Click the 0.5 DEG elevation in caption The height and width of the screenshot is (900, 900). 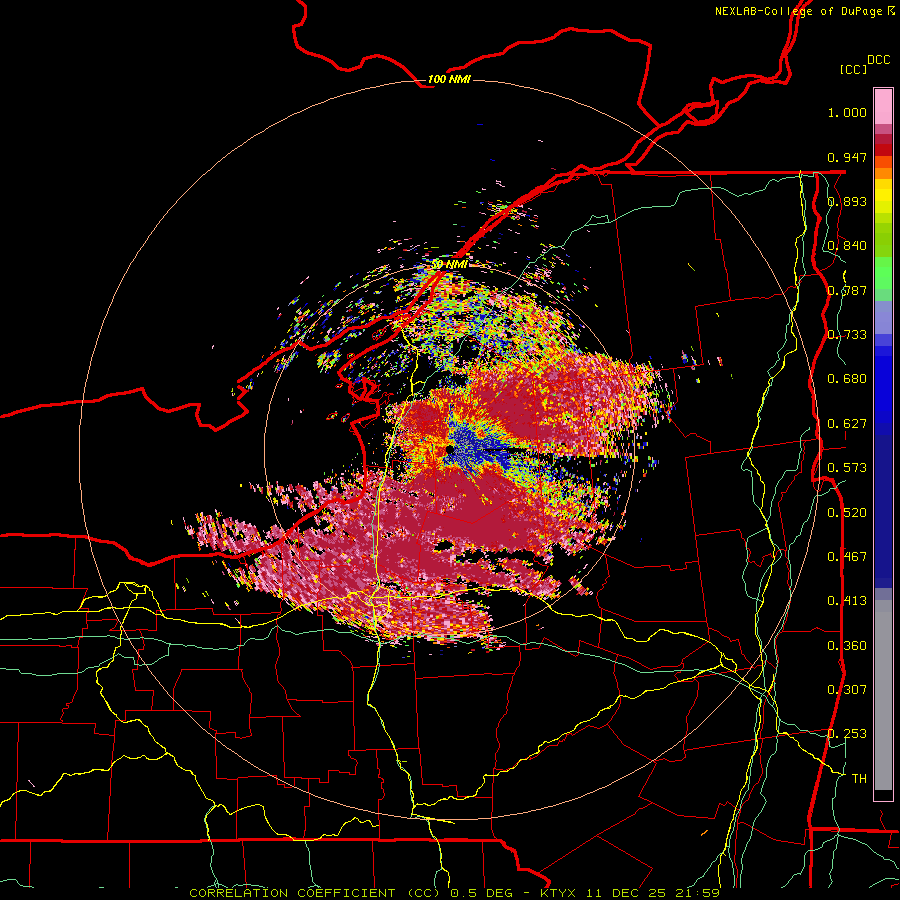482,893
